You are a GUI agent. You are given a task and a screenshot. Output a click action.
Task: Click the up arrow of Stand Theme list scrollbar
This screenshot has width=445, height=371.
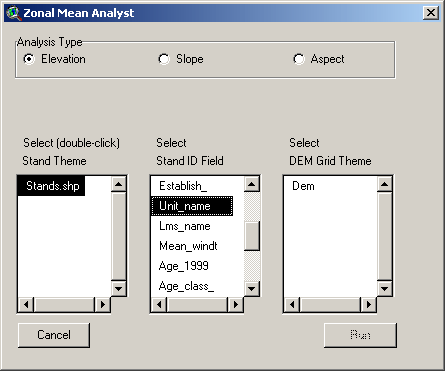118,184
